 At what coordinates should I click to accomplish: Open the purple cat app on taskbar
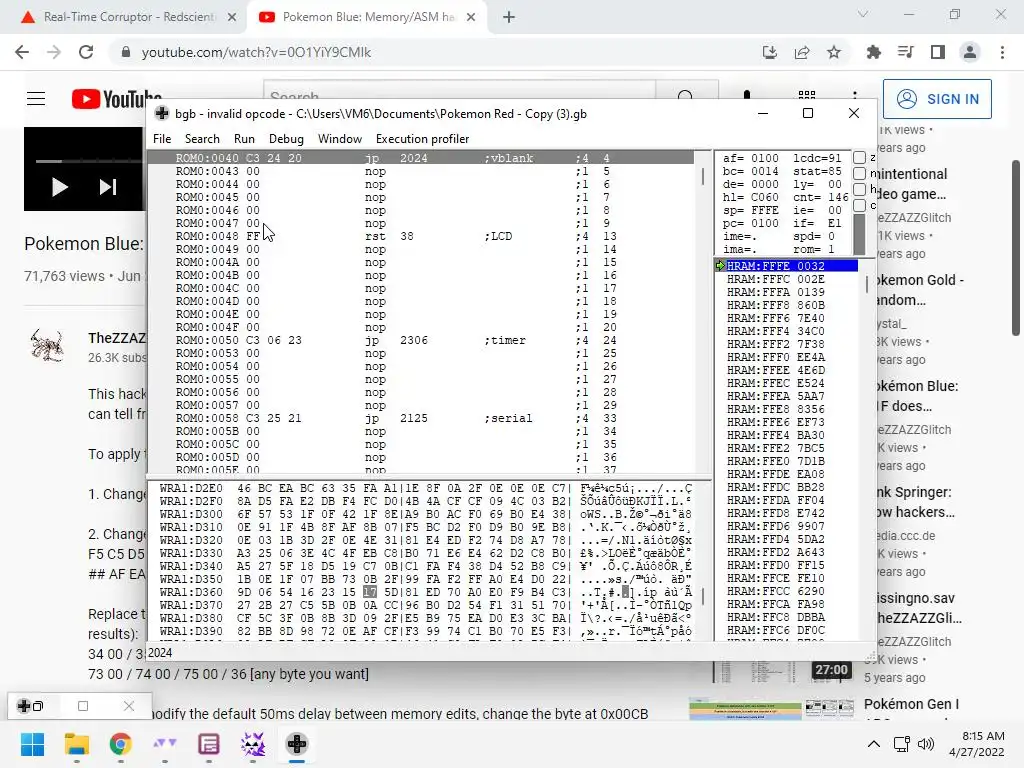pos(253,744)
